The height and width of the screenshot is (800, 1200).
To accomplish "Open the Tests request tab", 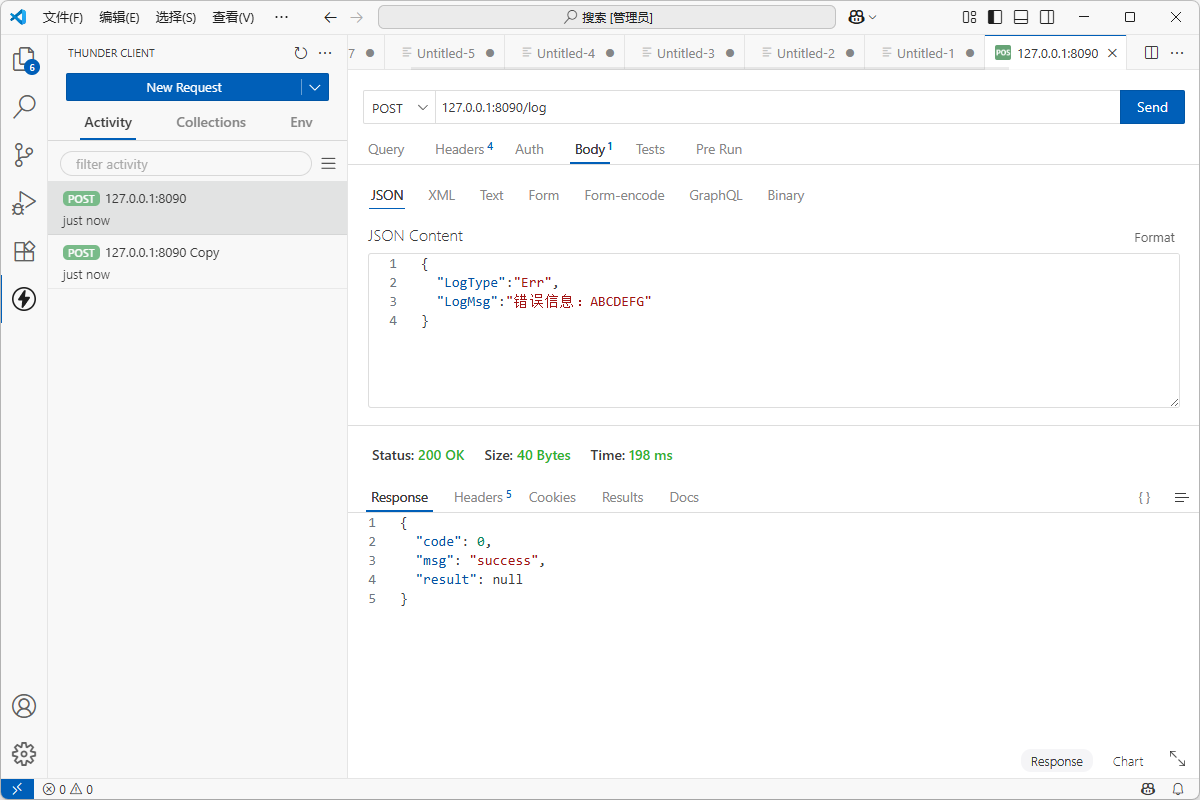I will [x=650, y=149].
